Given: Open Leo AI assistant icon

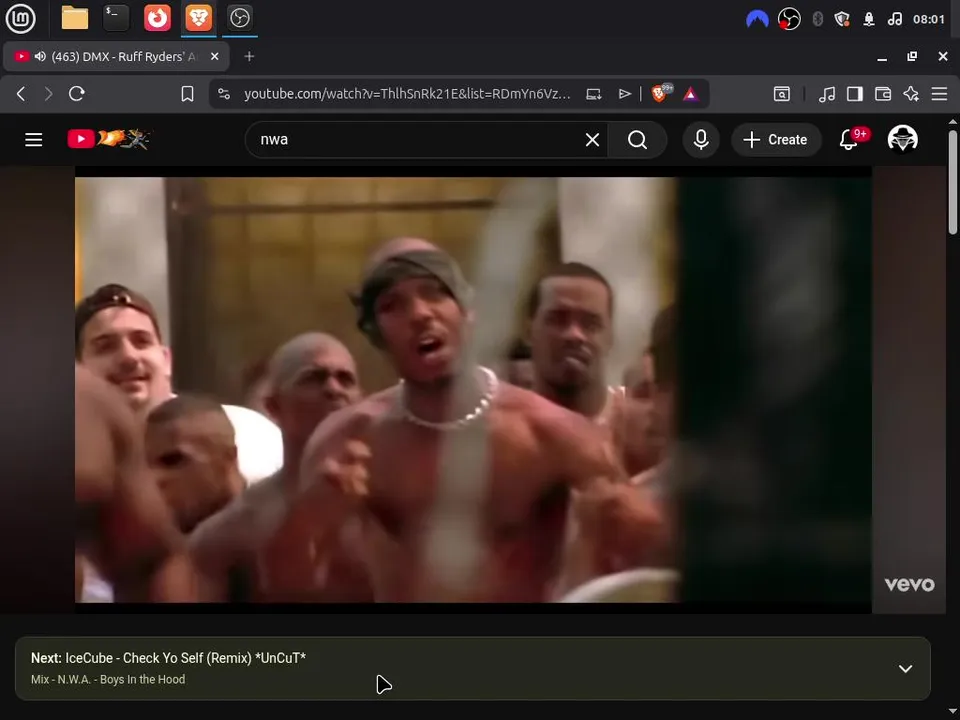Looking at the screenshot, I should 911,94.
